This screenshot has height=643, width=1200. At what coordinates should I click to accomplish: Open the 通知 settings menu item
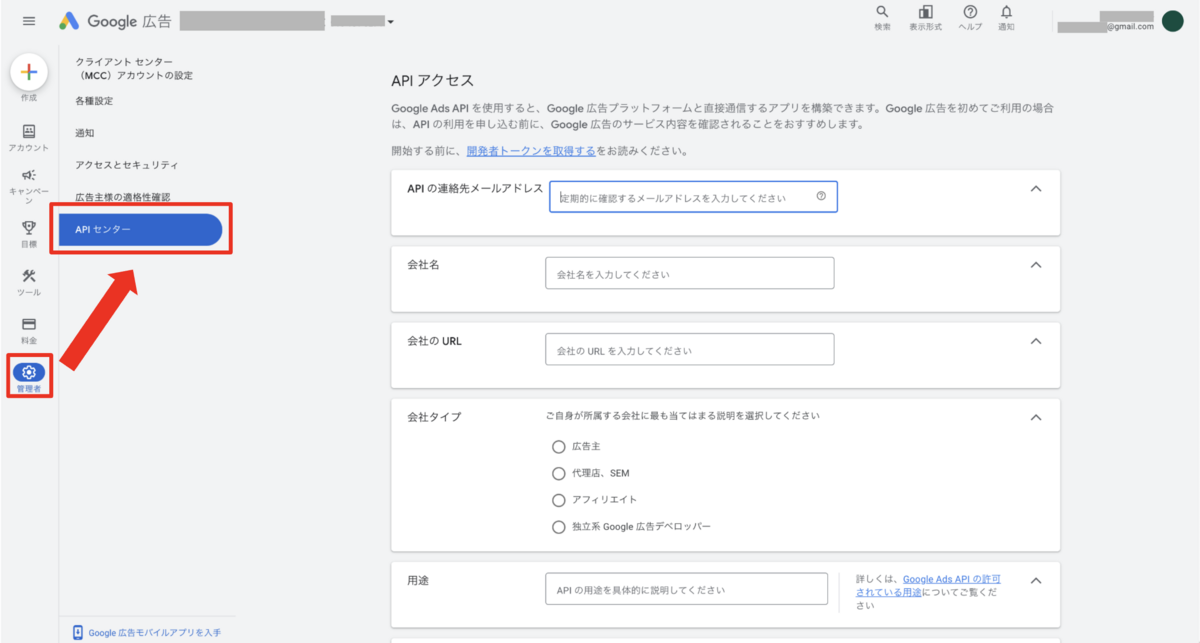85,133
